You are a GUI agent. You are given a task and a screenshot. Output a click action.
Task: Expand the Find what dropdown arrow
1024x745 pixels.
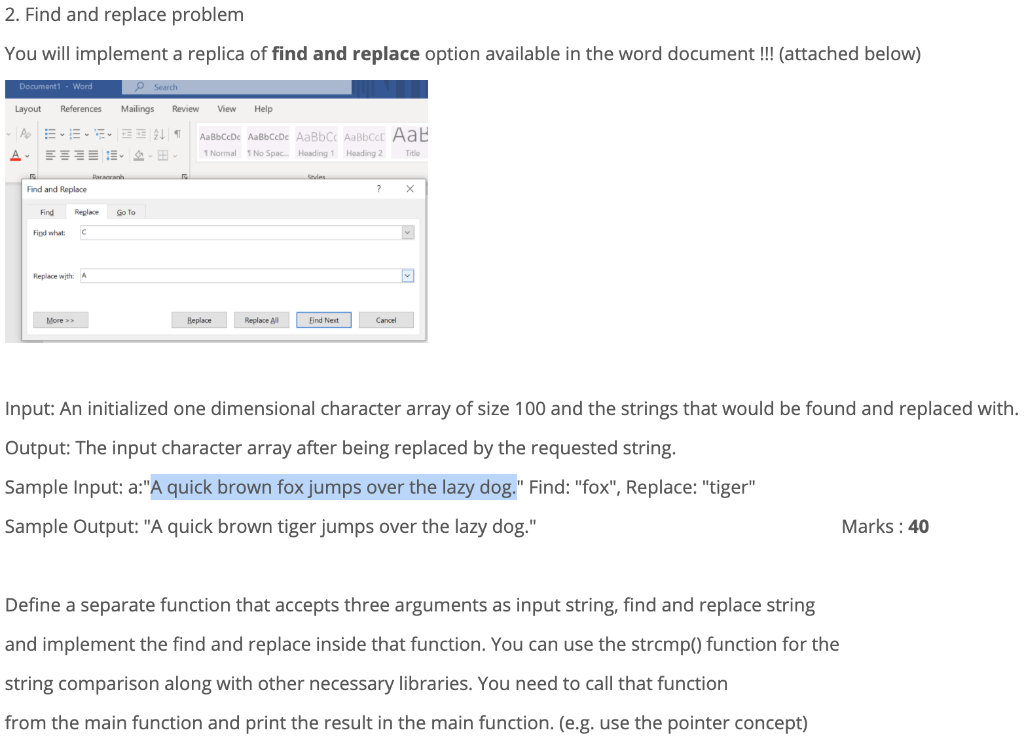[406, 232]
